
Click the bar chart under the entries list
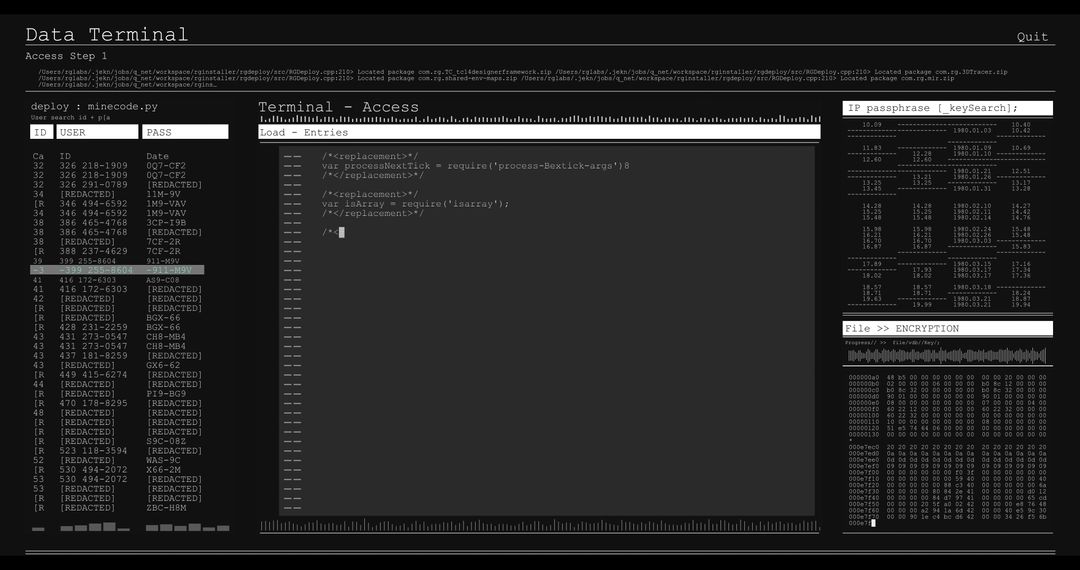coord(131,527)
